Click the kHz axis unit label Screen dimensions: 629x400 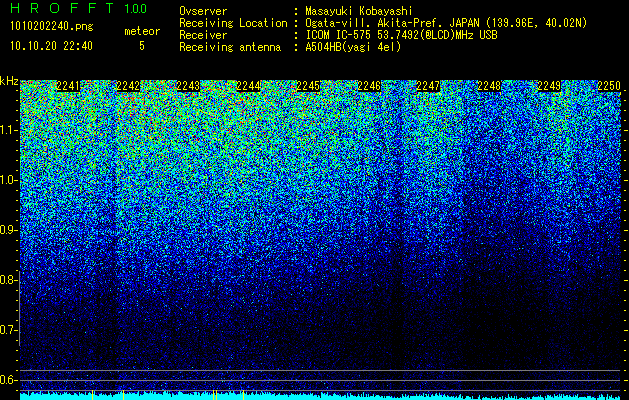[x=9, y=81]
